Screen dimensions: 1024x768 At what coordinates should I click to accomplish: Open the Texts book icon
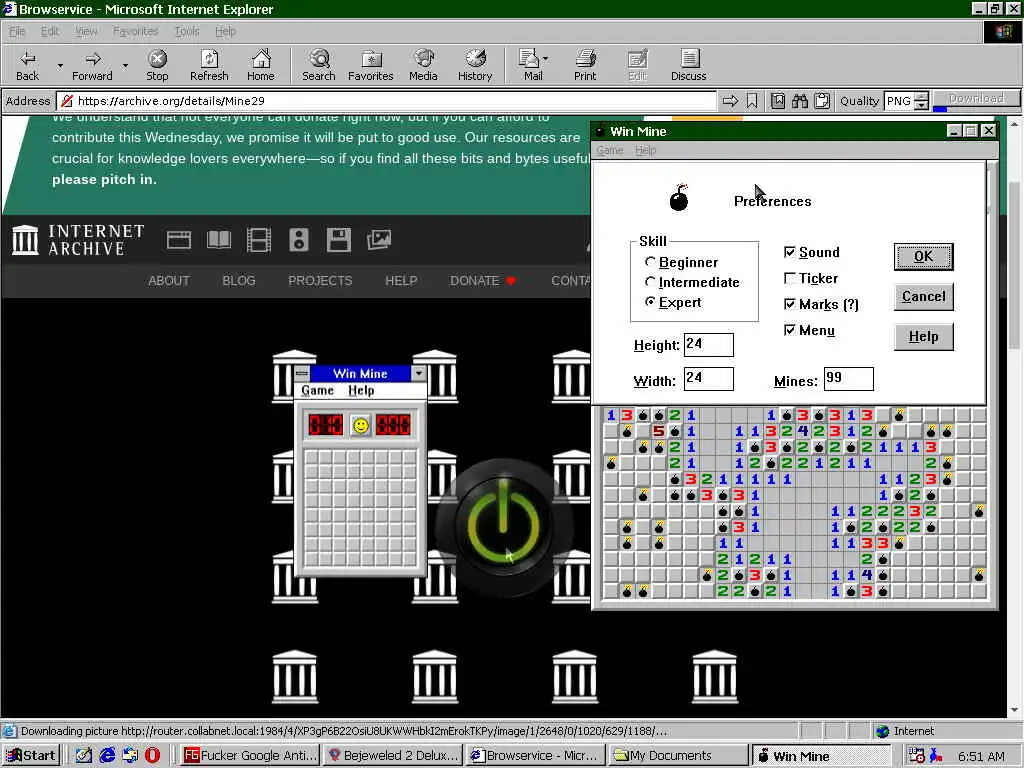[x=219, y=240]
